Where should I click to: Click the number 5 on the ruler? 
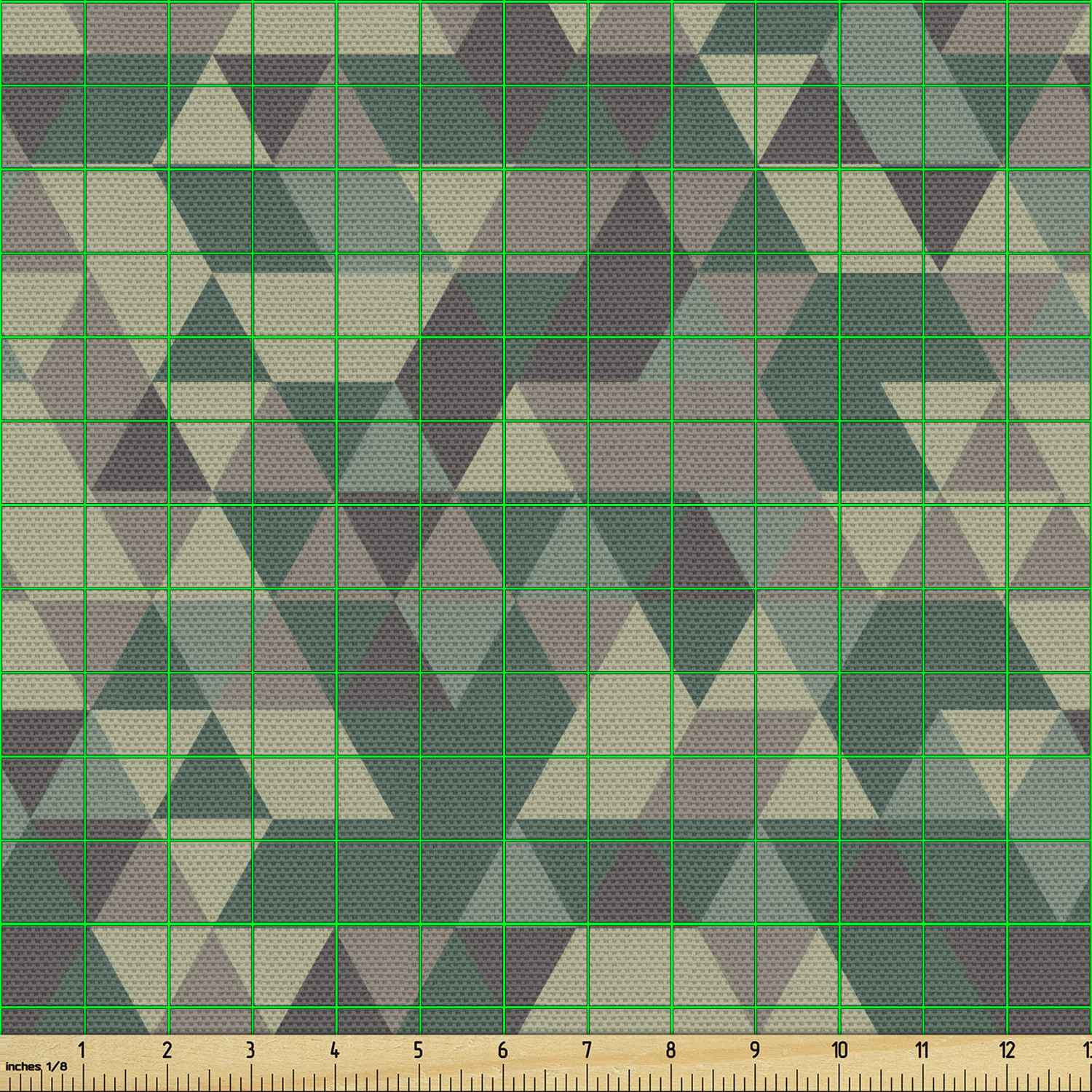click(418, 1050)
